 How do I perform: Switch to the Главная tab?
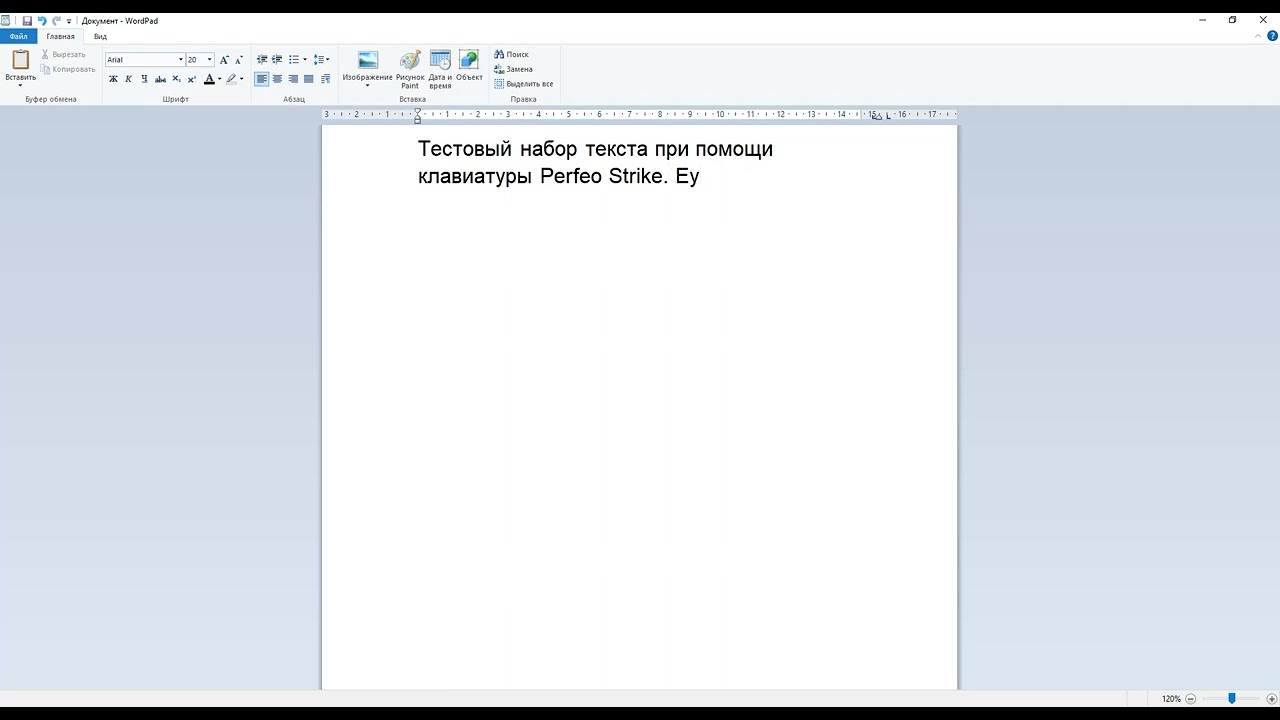coord(60,36)
